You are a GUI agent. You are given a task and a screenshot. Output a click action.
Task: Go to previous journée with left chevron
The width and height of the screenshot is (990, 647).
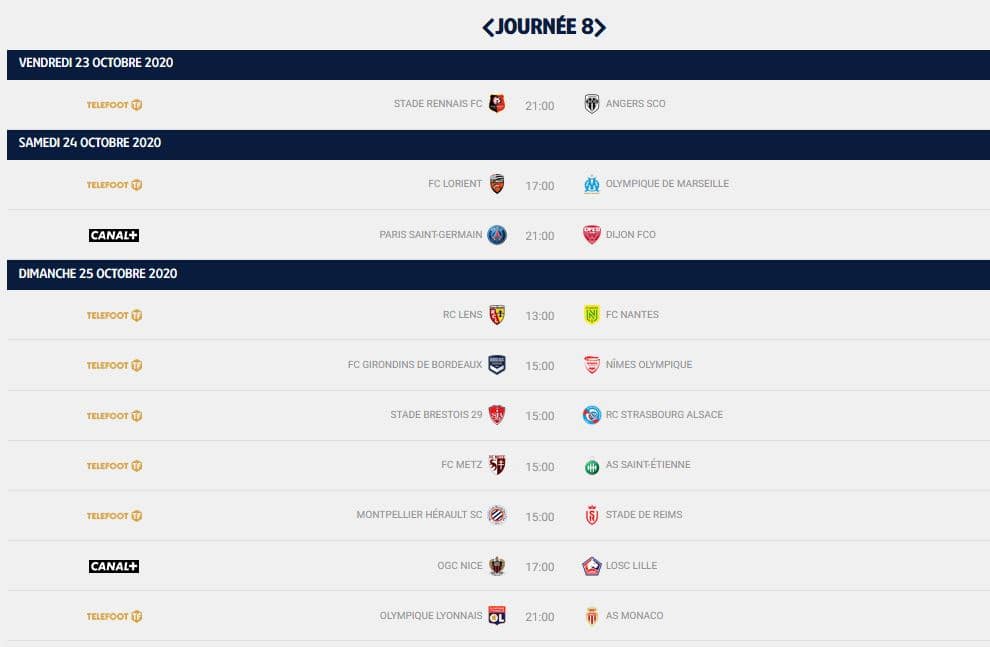tap(488, 27)
